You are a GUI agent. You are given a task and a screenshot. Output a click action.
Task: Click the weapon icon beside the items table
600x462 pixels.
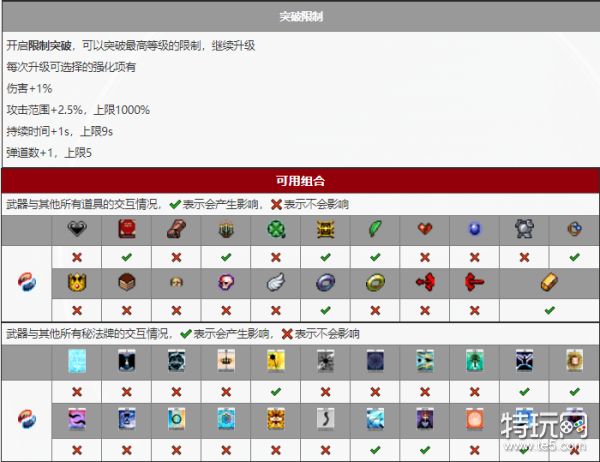[27, 282]
